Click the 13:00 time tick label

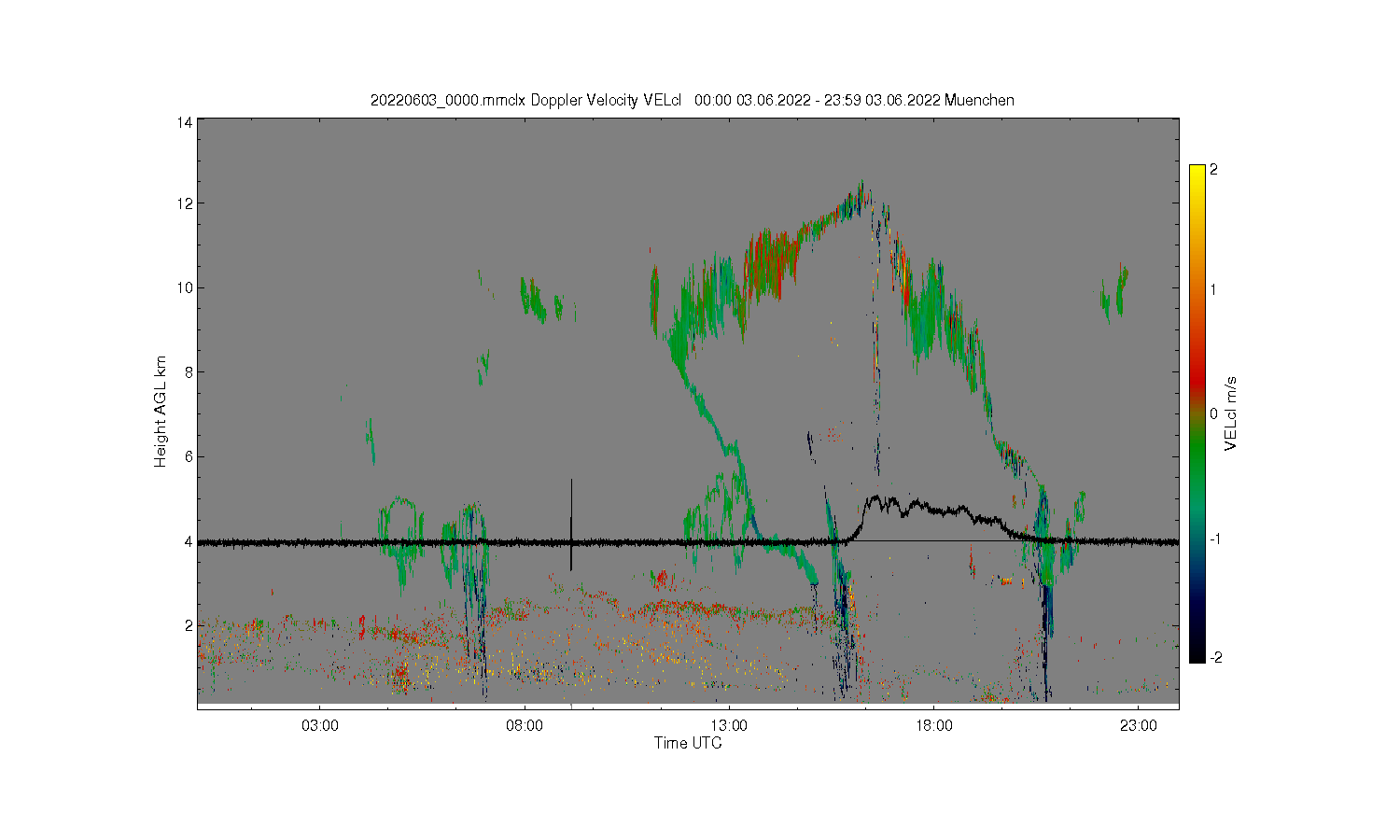coord(729,725)
